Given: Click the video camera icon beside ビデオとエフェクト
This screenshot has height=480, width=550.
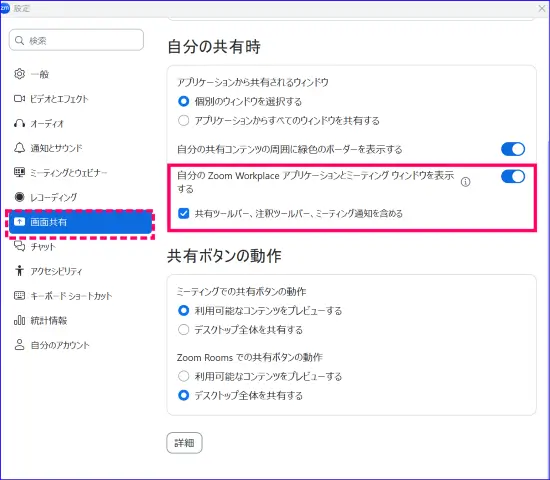Looking at the screenshot, I should (19, 99).
